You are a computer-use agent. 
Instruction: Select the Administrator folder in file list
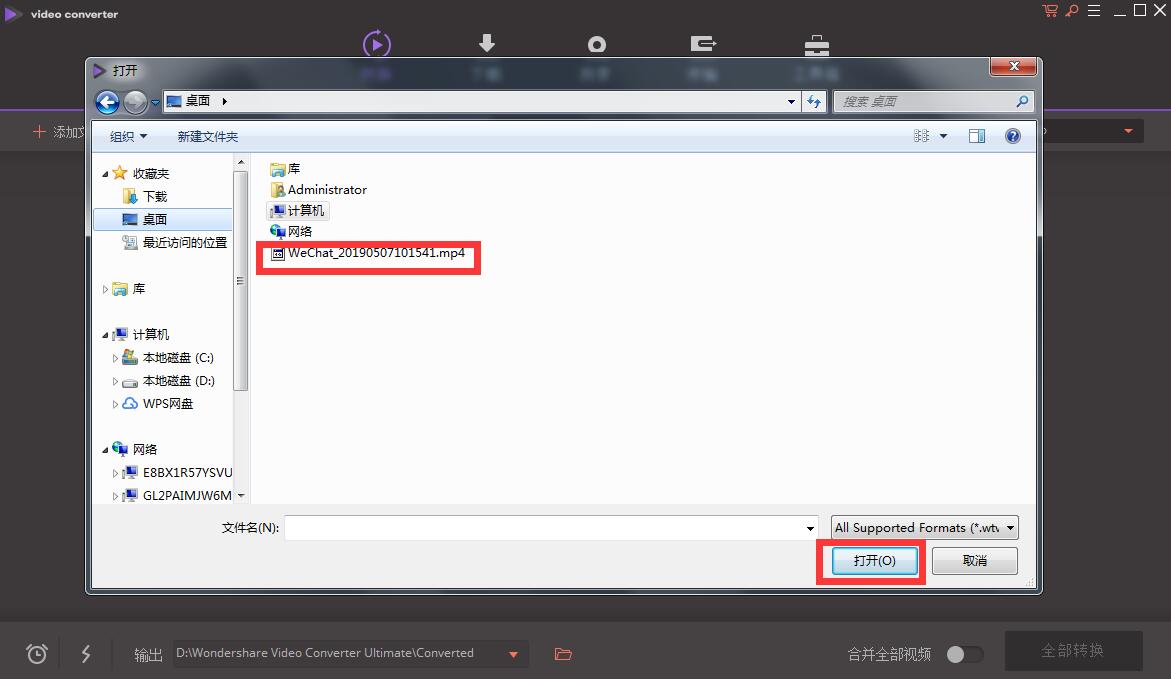tap(319, 190)
